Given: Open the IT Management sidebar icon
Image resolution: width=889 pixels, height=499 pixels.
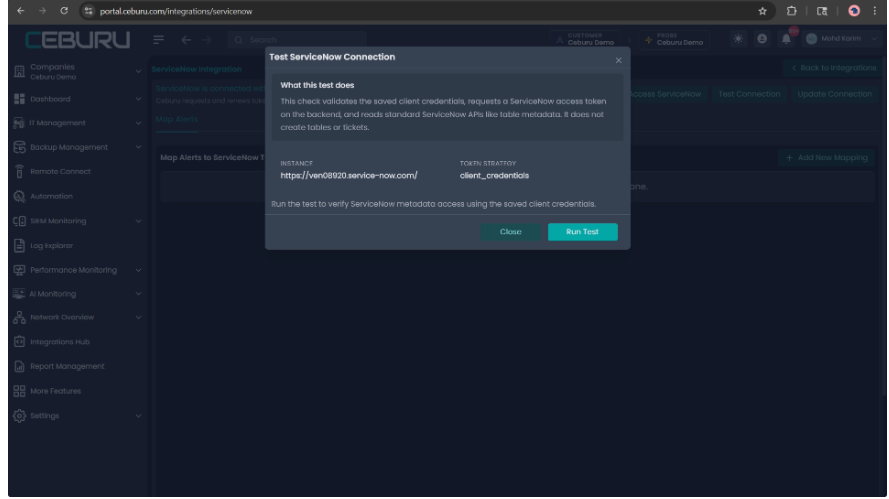Looking at the screenshot, I should [x=19, y=123].
